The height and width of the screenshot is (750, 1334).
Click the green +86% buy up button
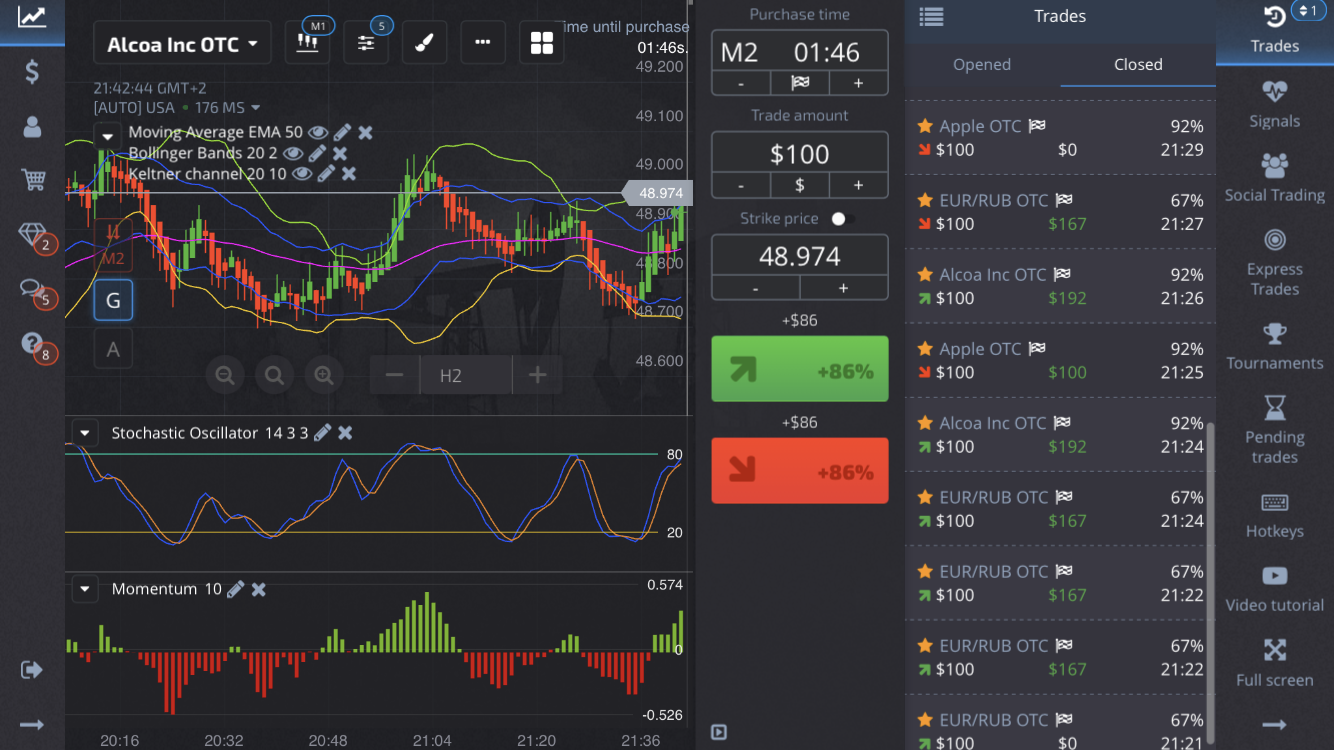pos(800,369)
